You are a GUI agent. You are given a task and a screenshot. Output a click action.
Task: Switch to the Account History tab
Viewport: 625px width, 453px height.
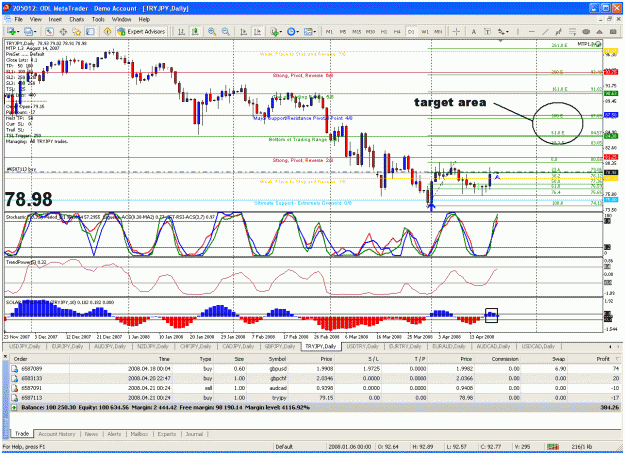point(57,434)
